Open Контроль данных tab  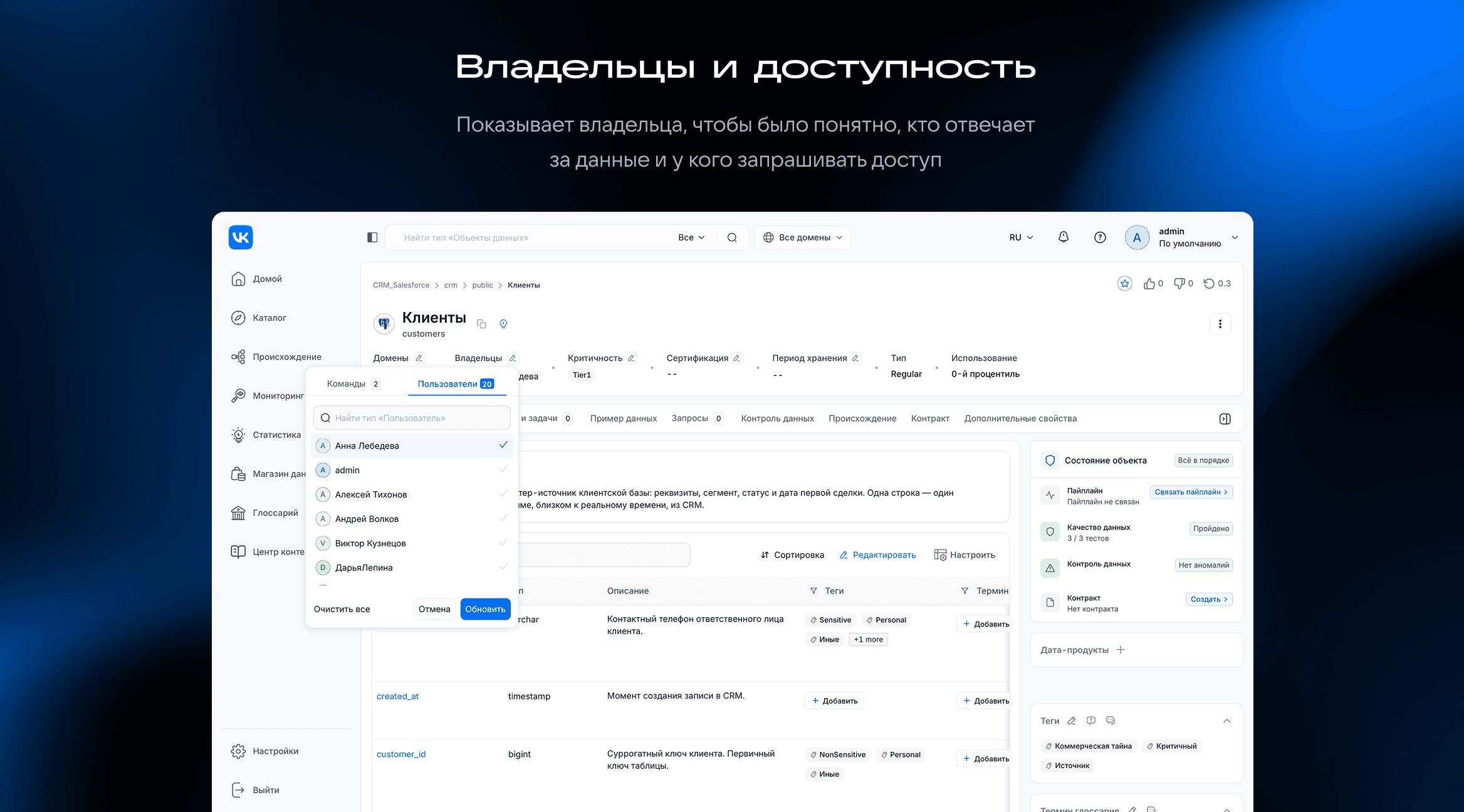pos(777,419)
